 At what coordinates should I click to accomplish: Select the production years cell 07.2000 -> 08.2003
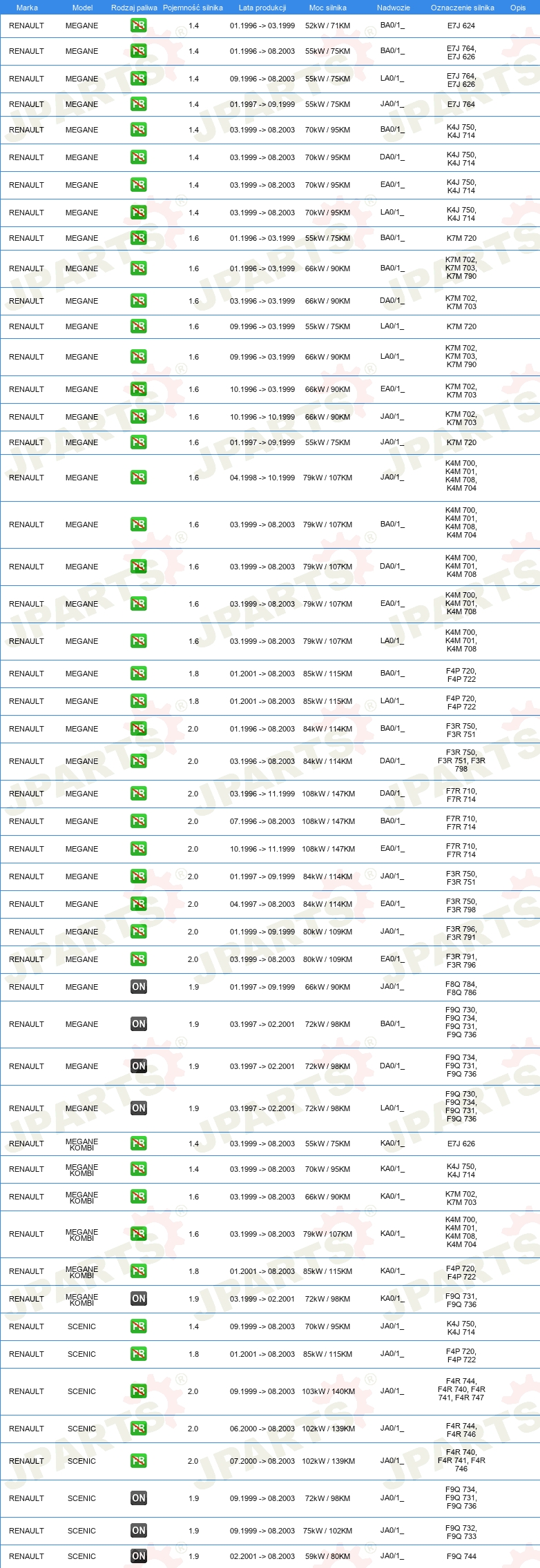[262, 1461]
